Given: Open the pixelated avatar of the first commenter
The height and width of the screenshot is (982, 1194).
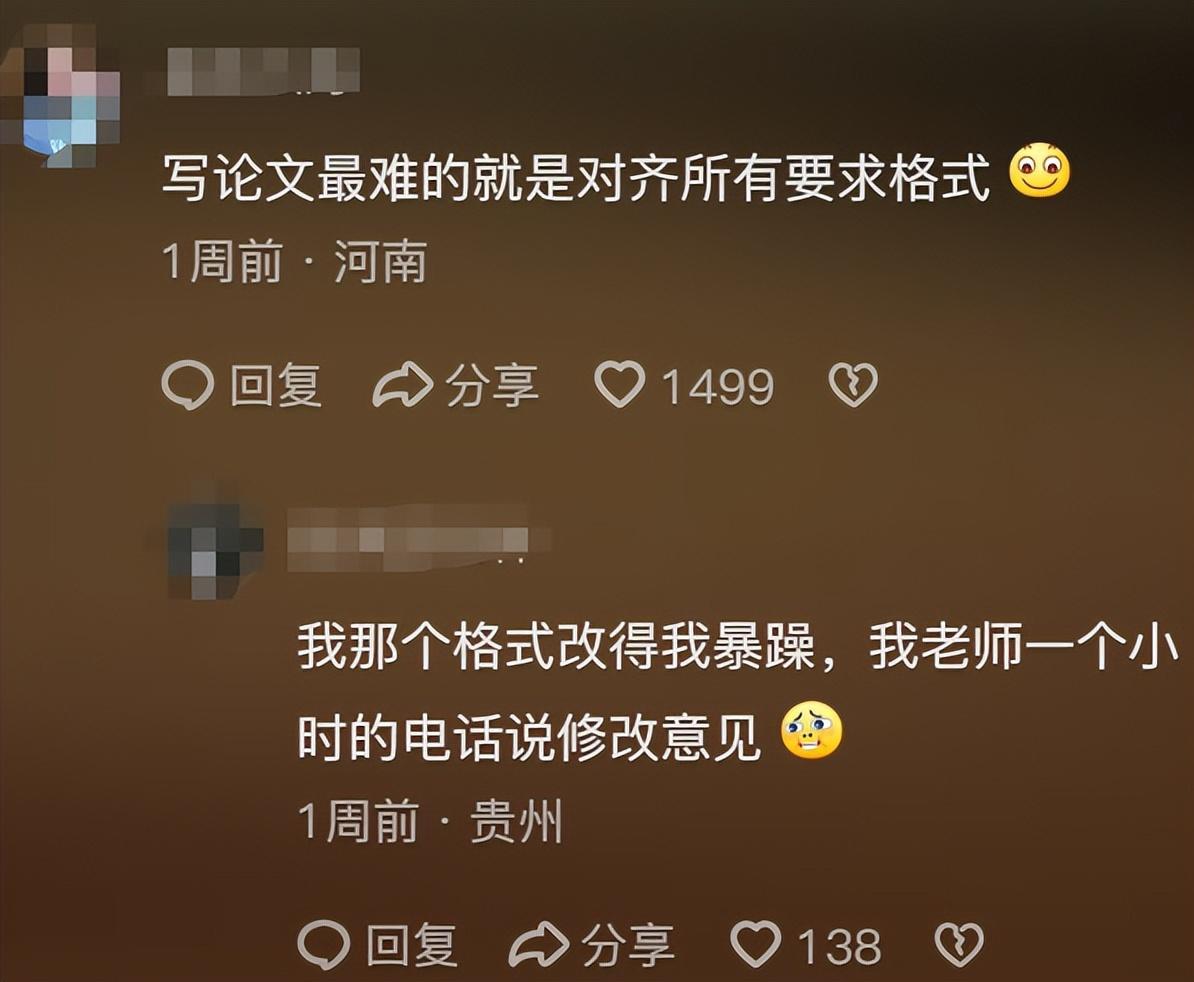Looking at the screenshot, I should click(x=61, y=95).
